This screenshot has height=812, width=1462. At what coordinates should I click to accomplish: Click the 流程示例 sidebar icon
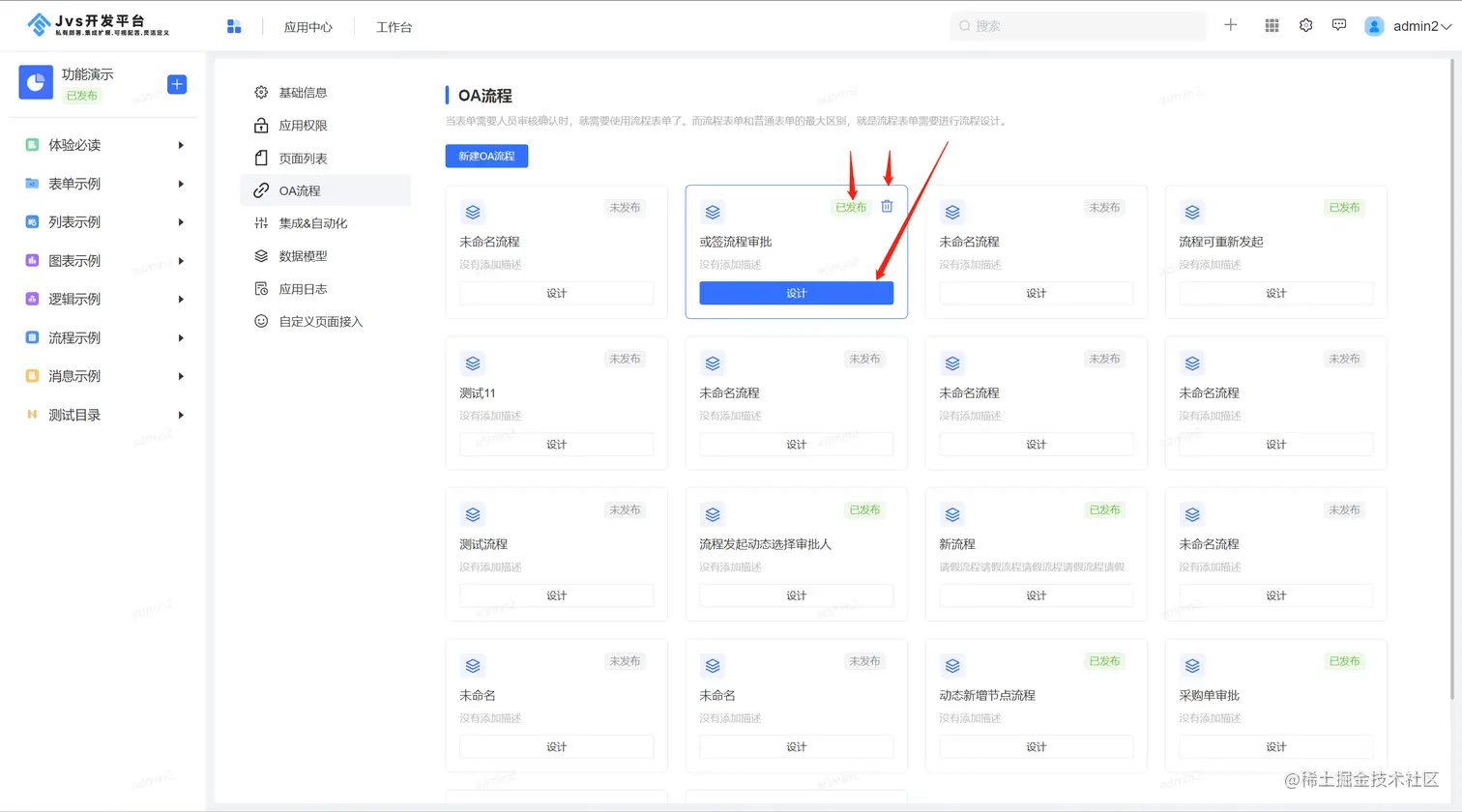32,338
